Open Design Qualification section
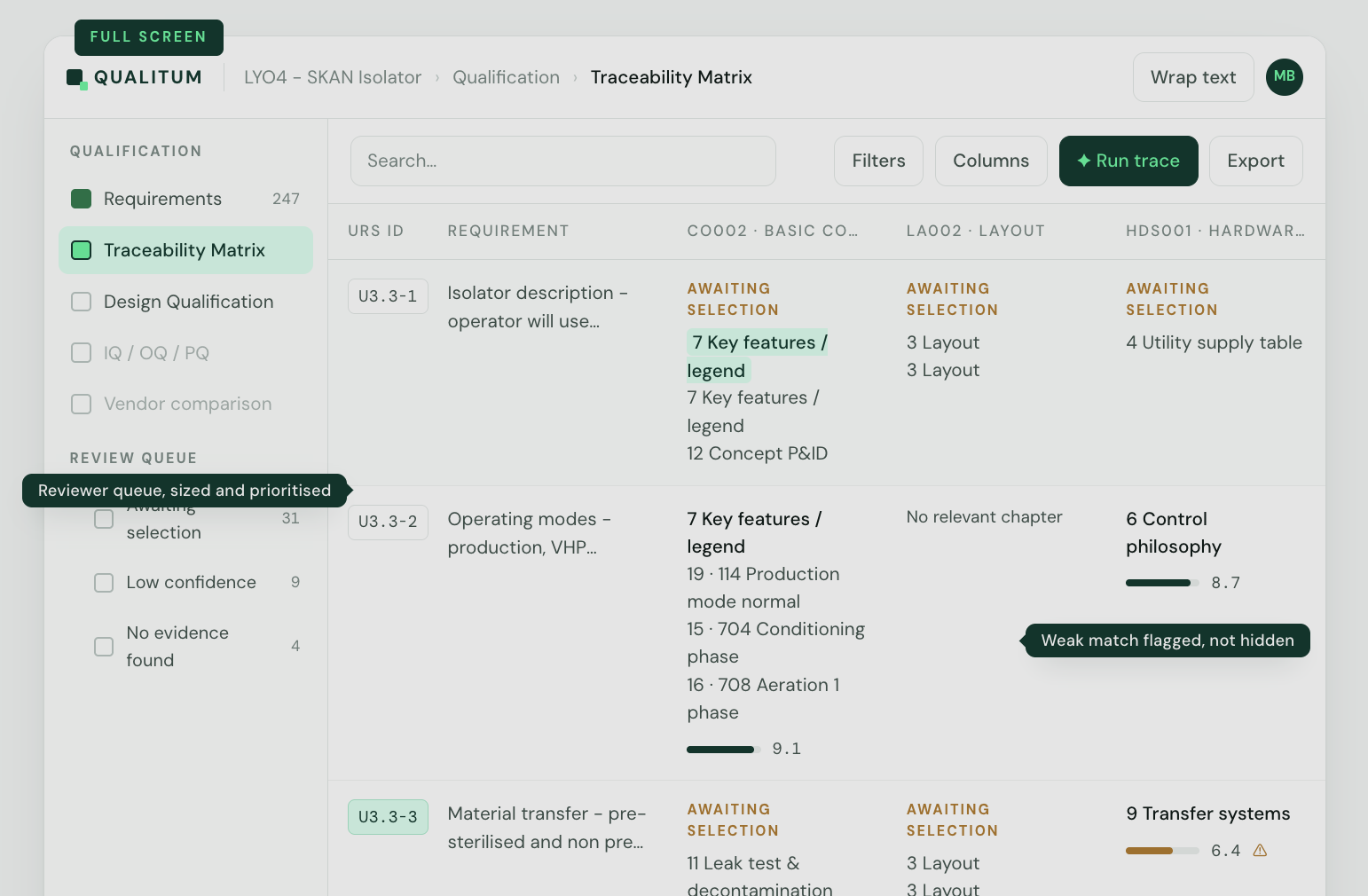 click(185, 302)
